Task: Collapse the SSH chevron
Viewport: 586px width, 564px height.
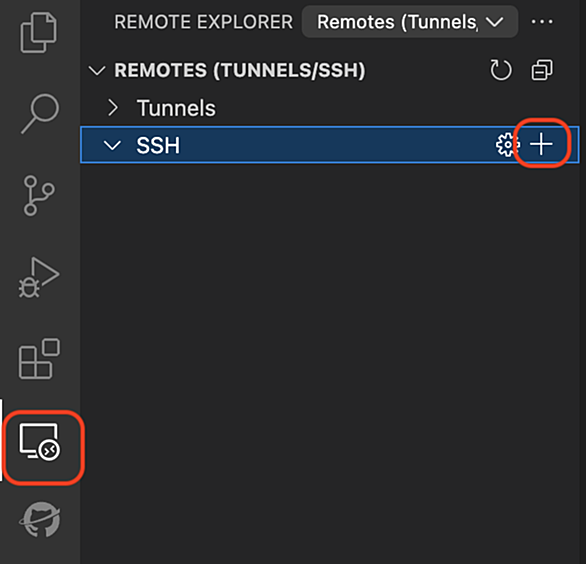Action: click(112, 145)
